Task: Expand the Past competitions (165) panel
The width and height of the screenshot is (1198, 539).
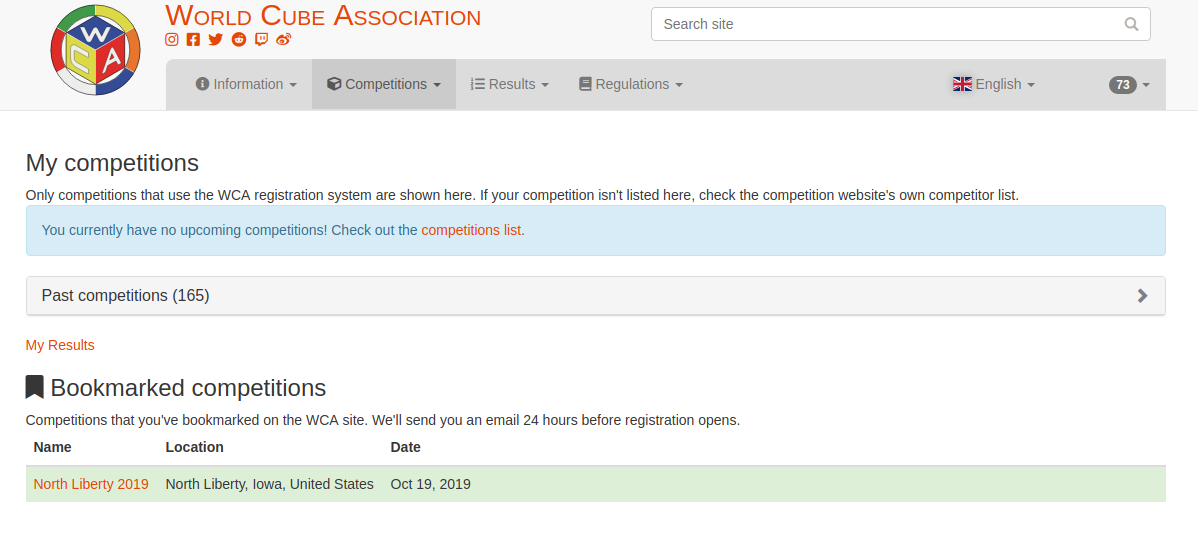Action: 596,295
